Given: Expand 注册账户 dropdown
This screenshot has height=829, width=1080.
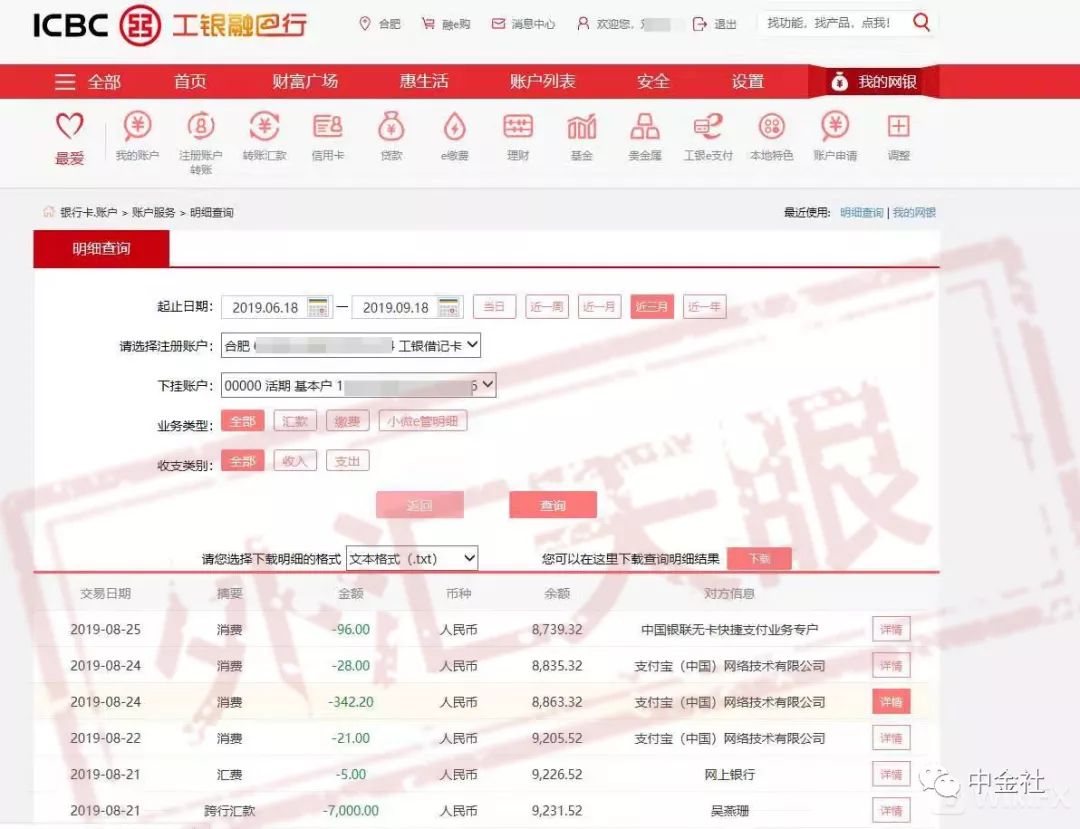Looking at the screenshot, I should [x=351, y=346].
